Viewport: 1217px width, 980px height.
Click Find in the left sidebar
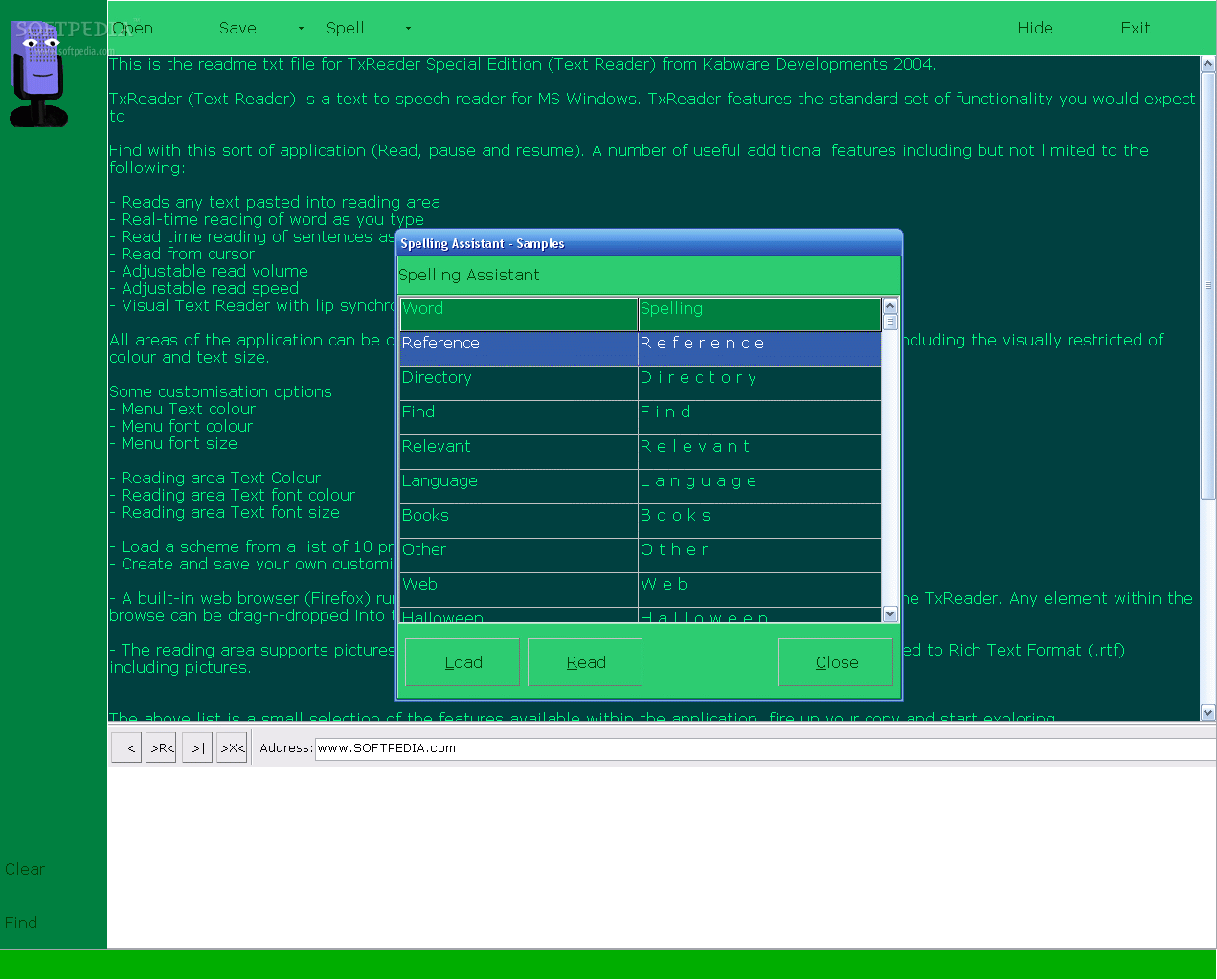coord(21,923)
